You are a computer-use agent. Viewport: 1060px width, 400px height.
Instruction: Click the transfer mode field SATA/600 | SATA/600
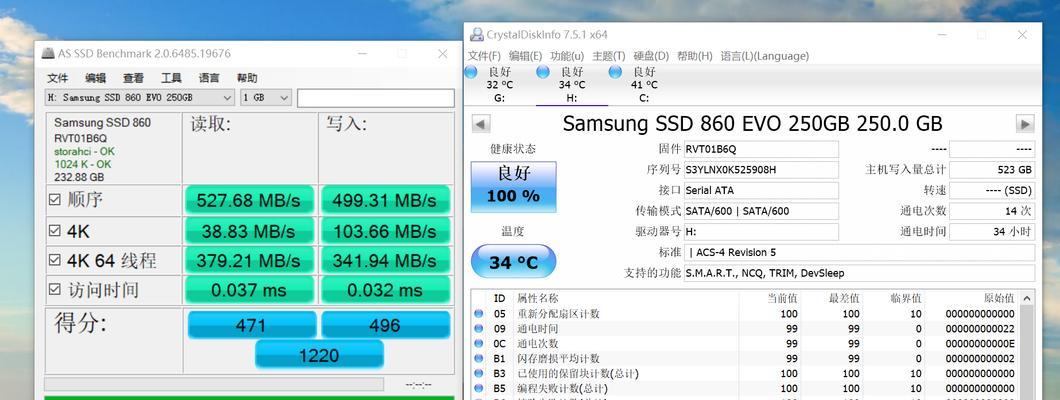[761, 211]
